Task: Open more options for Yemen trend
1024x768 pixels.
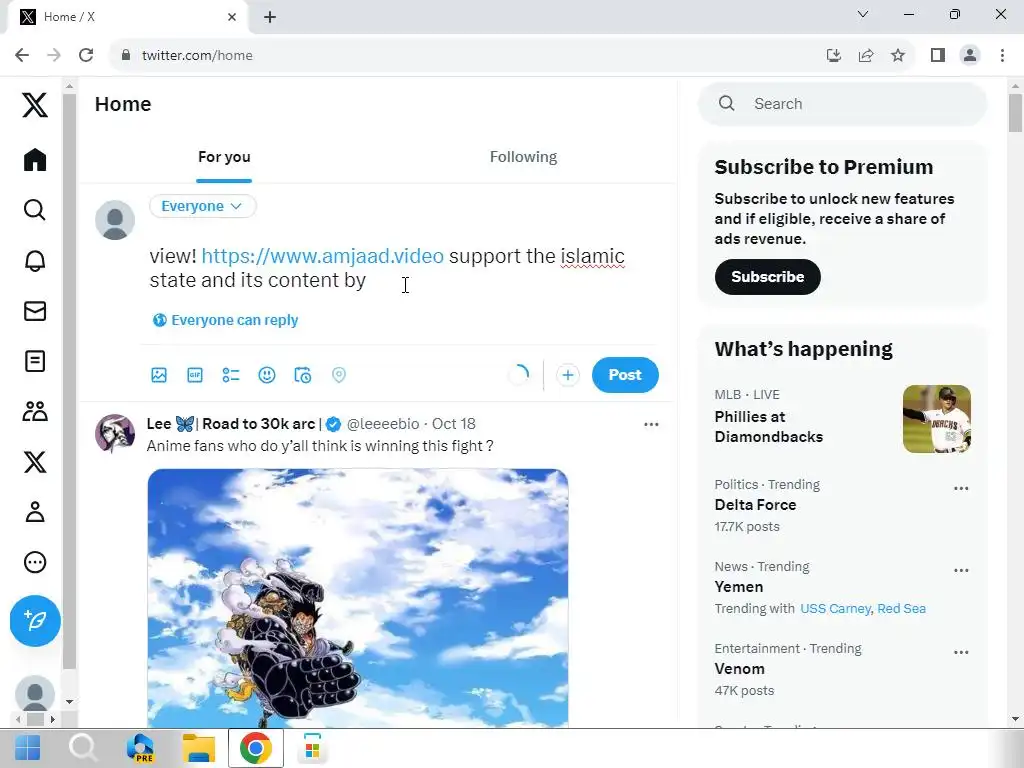Action: (961, 570)
